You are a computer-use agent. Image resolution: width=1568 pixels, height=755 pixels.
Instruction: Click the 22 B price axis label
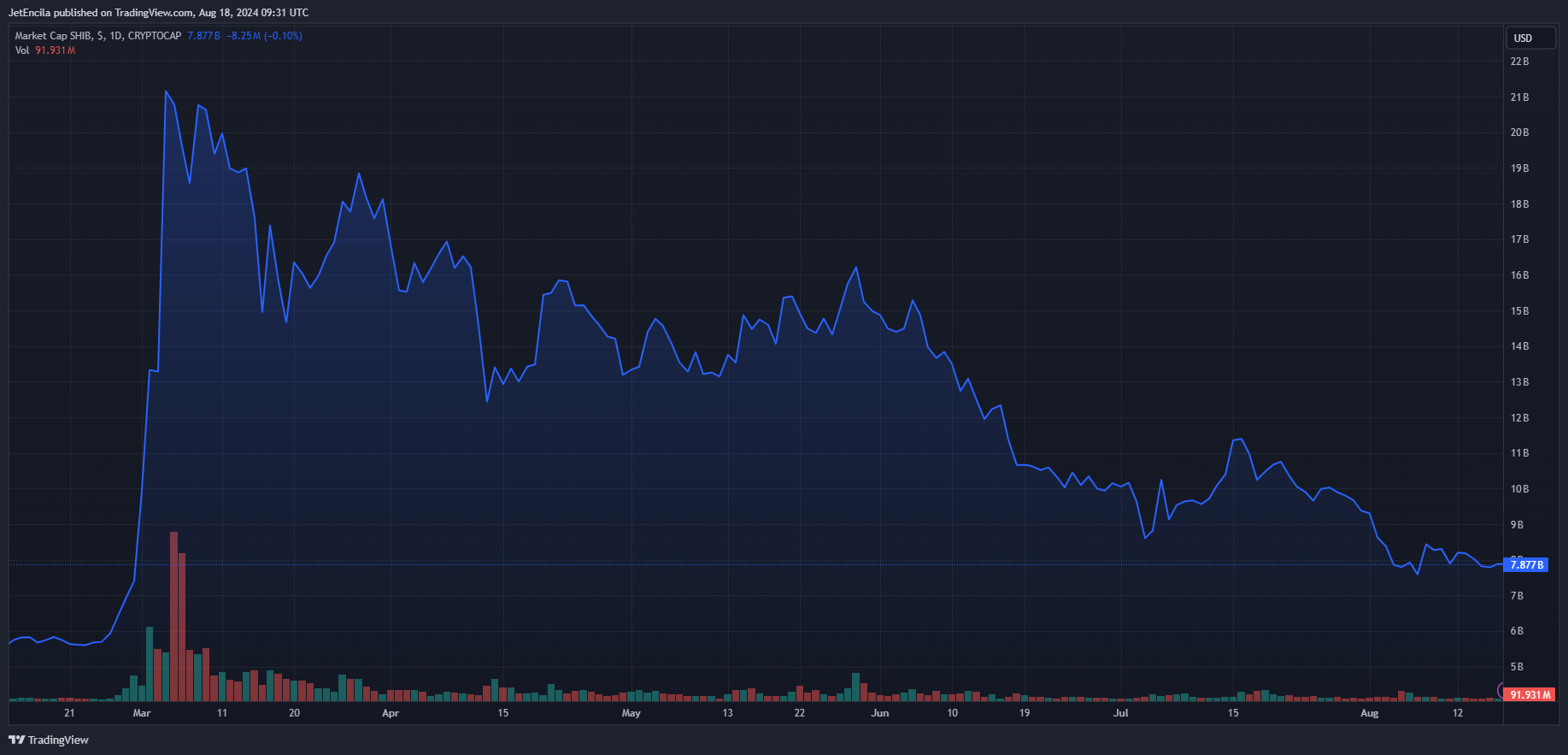(x=1519, y=62)
